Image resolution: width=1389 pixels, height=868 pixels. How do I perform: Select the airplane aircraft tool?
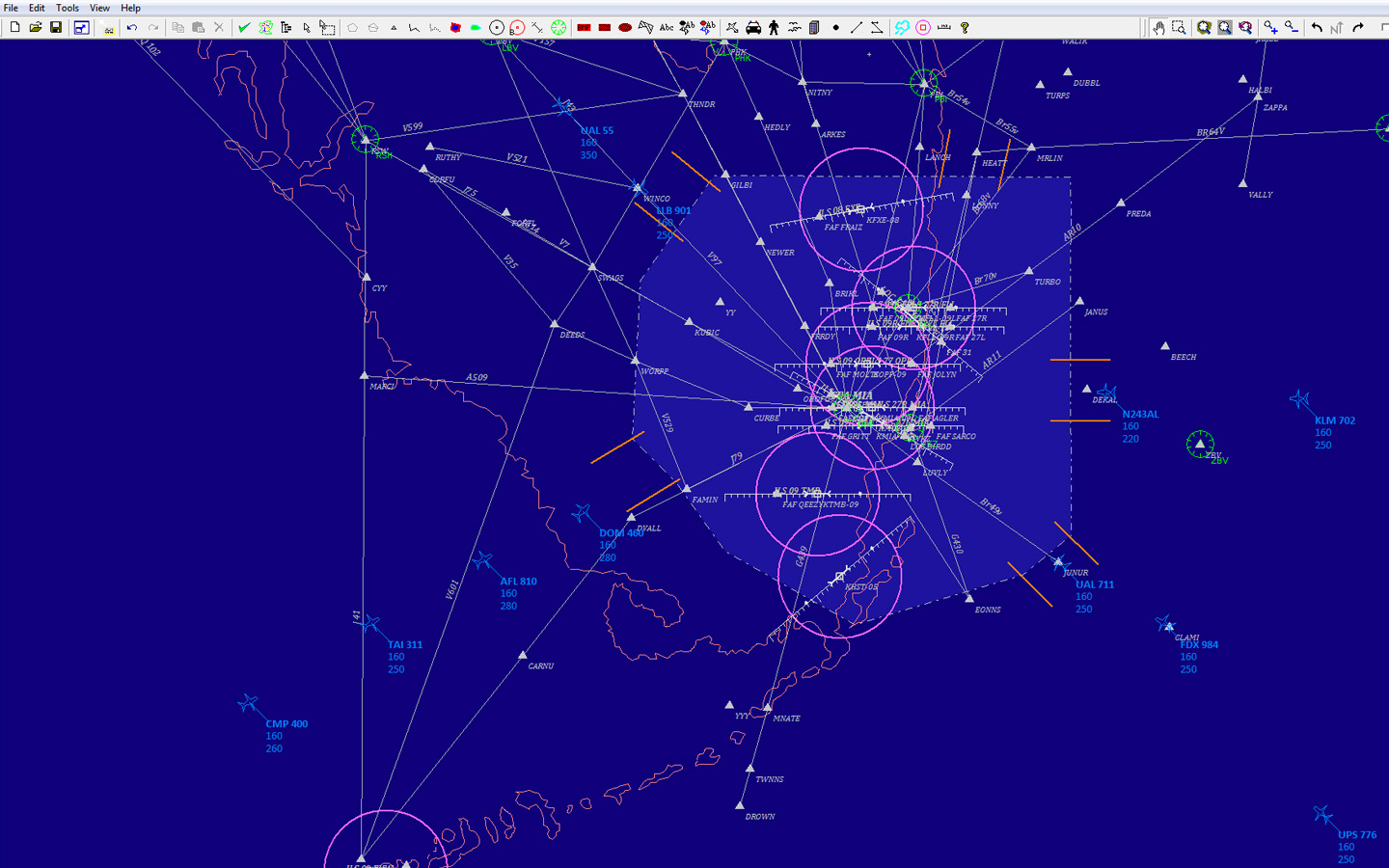pos(732,27)
